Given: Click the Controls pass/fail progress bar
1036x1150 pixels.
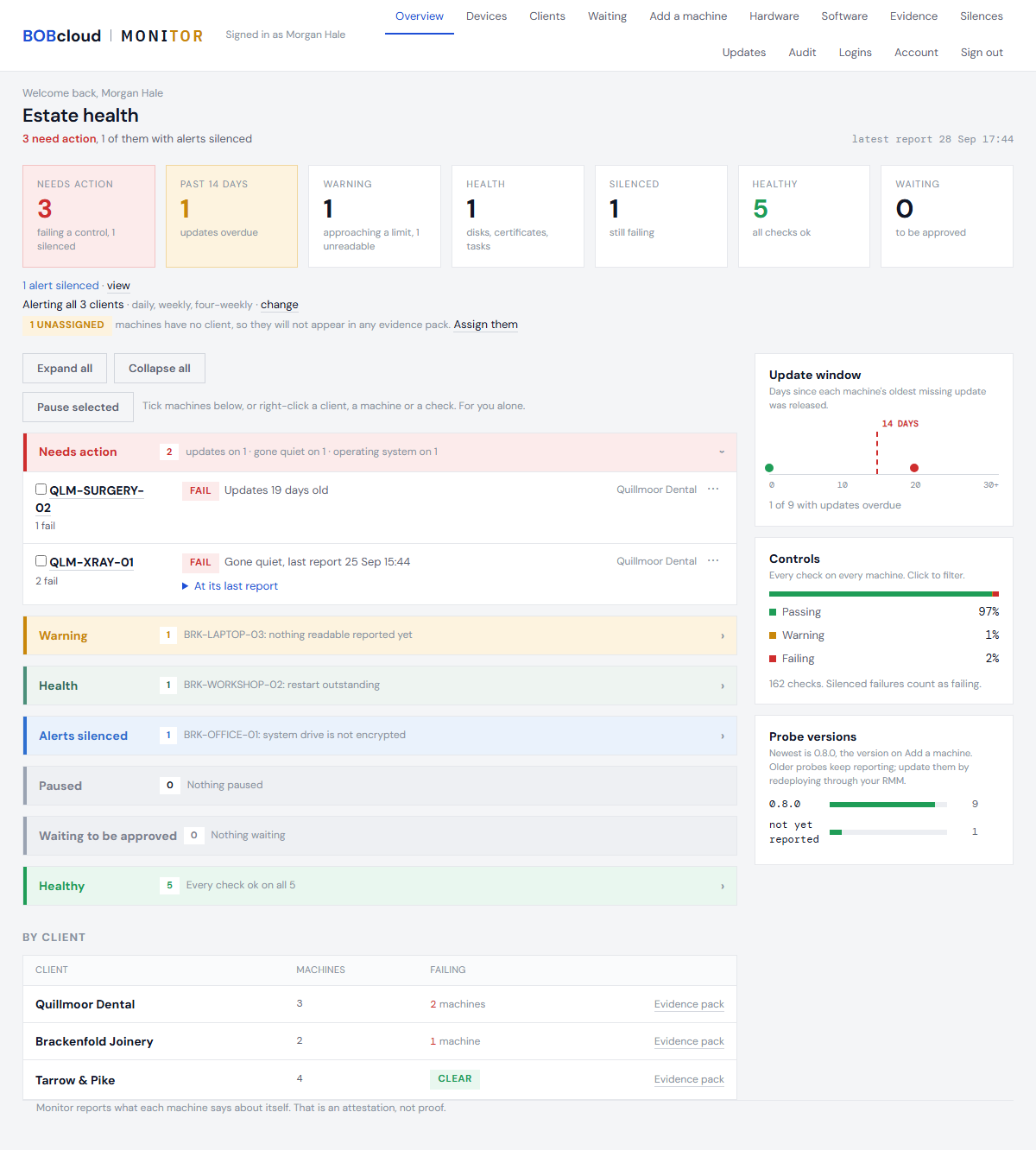Looking at the screenshot, I should (x=884, y=594).
